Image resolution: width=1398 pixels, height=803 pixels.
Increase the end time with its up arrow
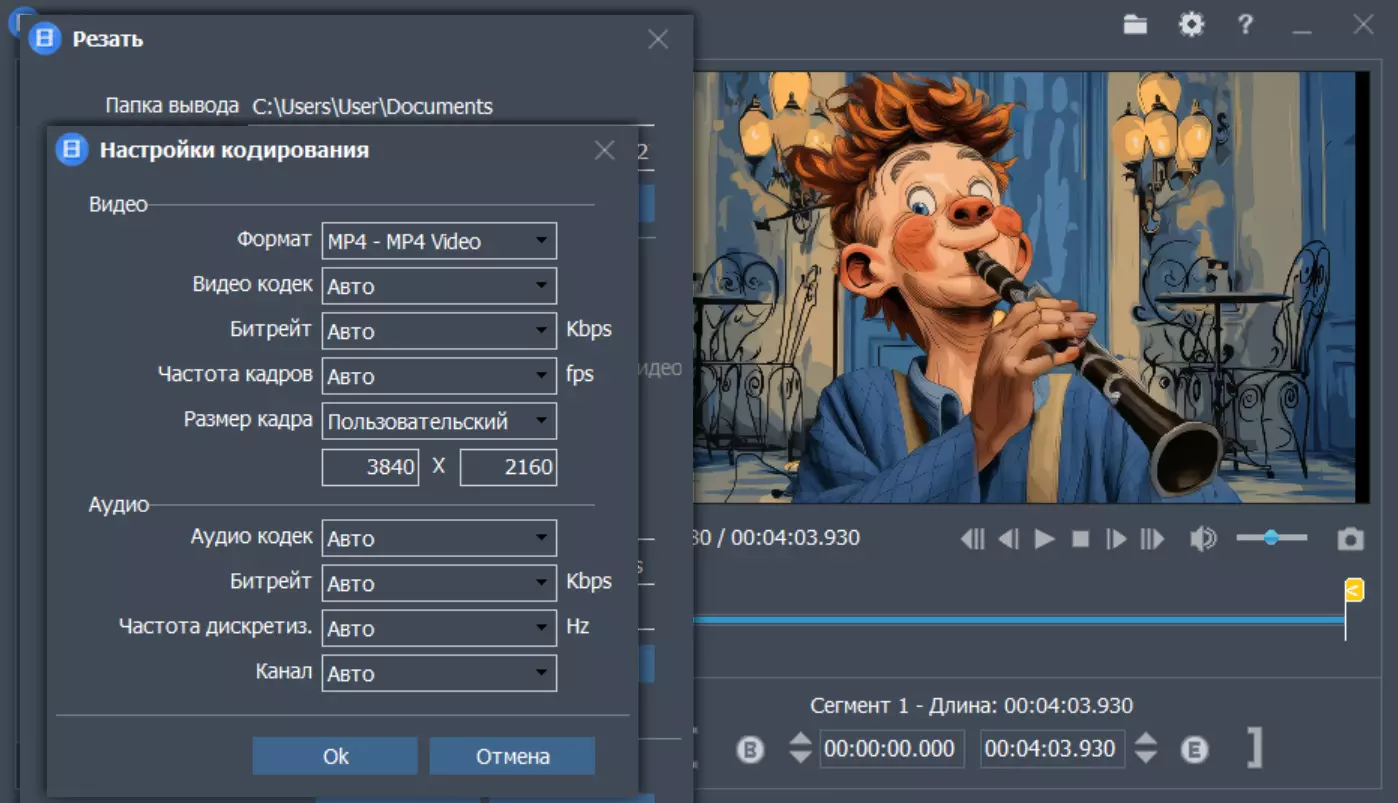click(x=1146, y=739)
